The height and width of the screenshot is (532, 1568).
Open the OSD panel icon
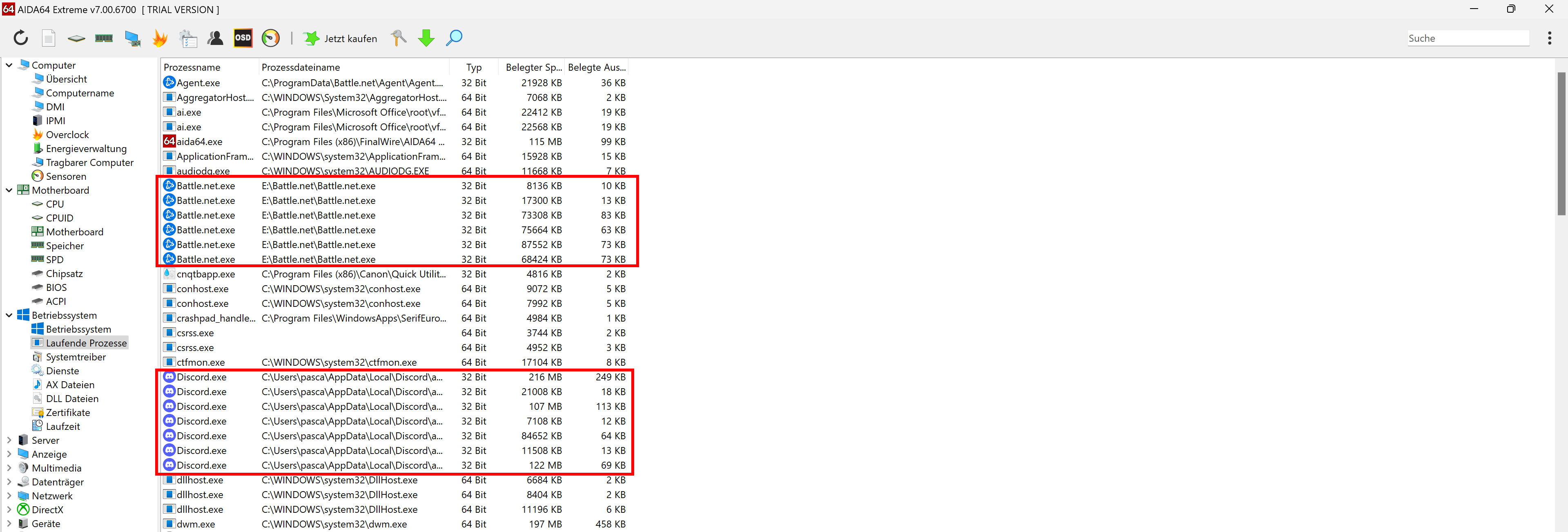pos(243,38)
